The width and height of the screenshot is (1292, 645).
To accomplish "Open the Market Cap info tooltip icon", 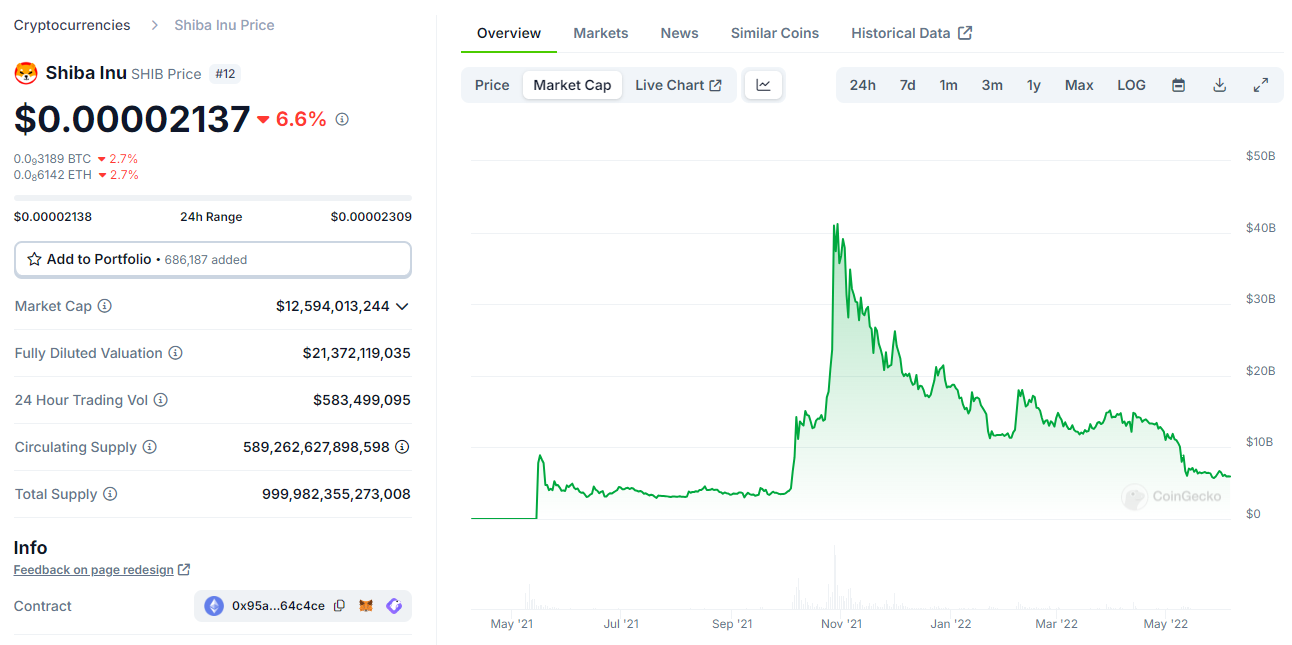I will coord(104,306).
